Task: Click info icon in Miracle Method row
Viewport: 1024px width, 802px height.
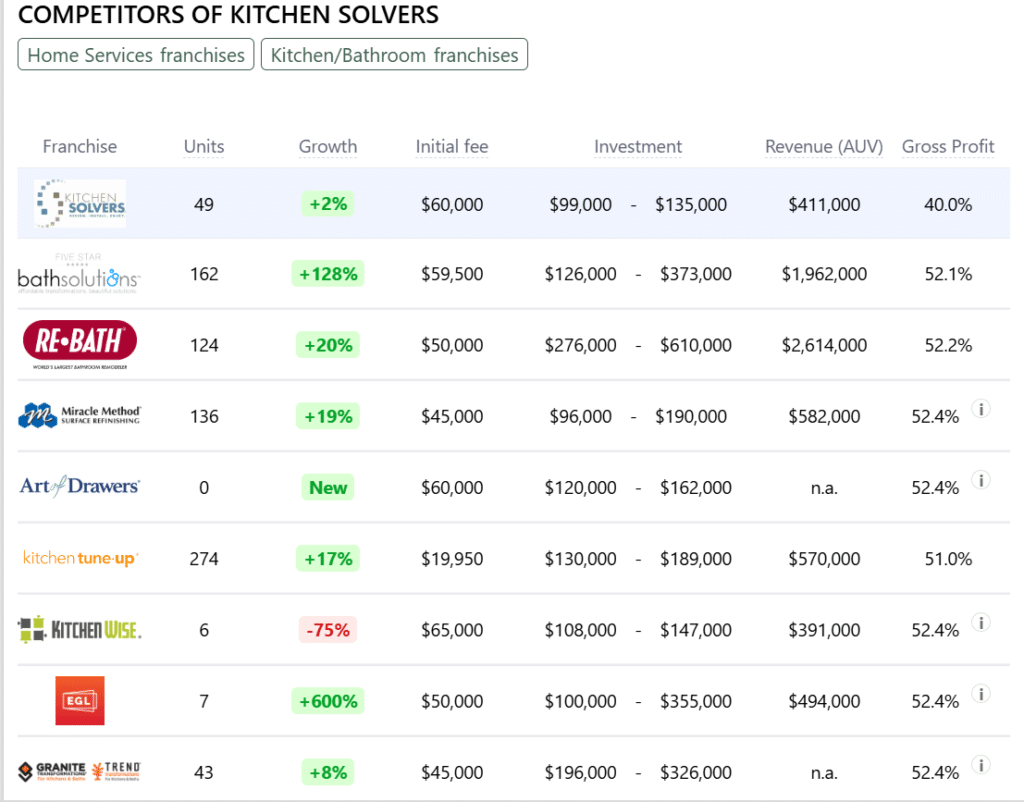Action: [x=980, y=409]
